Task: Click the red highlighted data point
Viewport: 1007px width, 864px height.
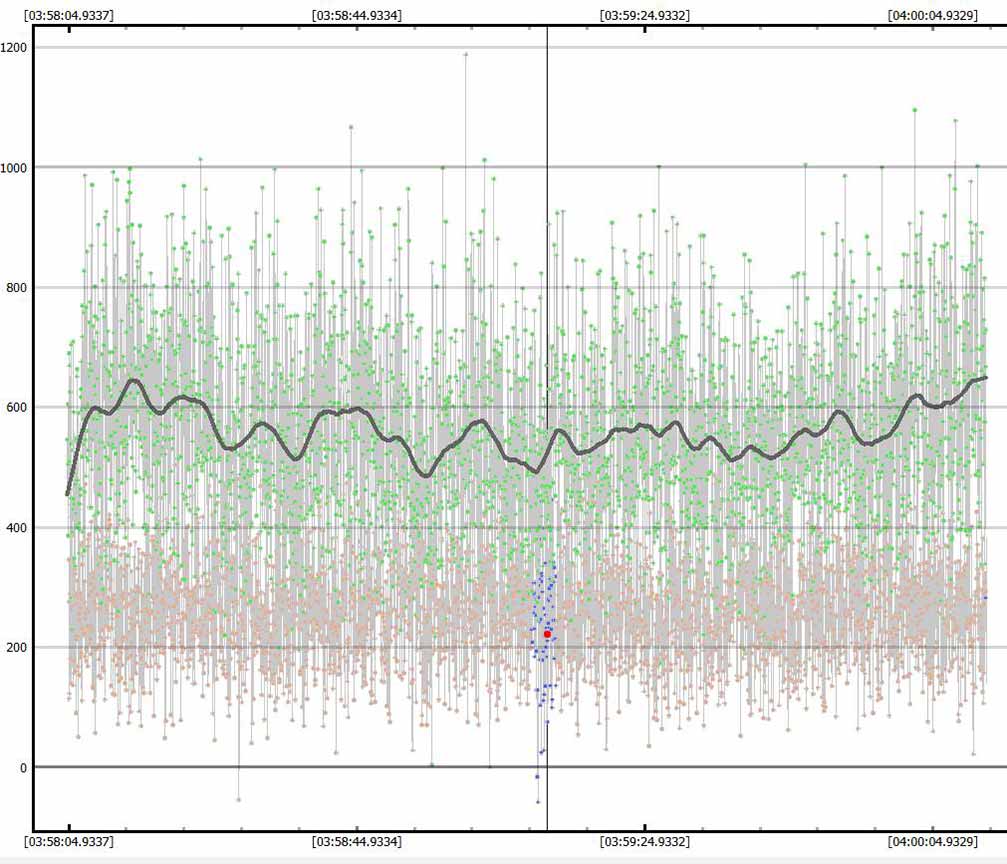Action: tap(548, 634)
